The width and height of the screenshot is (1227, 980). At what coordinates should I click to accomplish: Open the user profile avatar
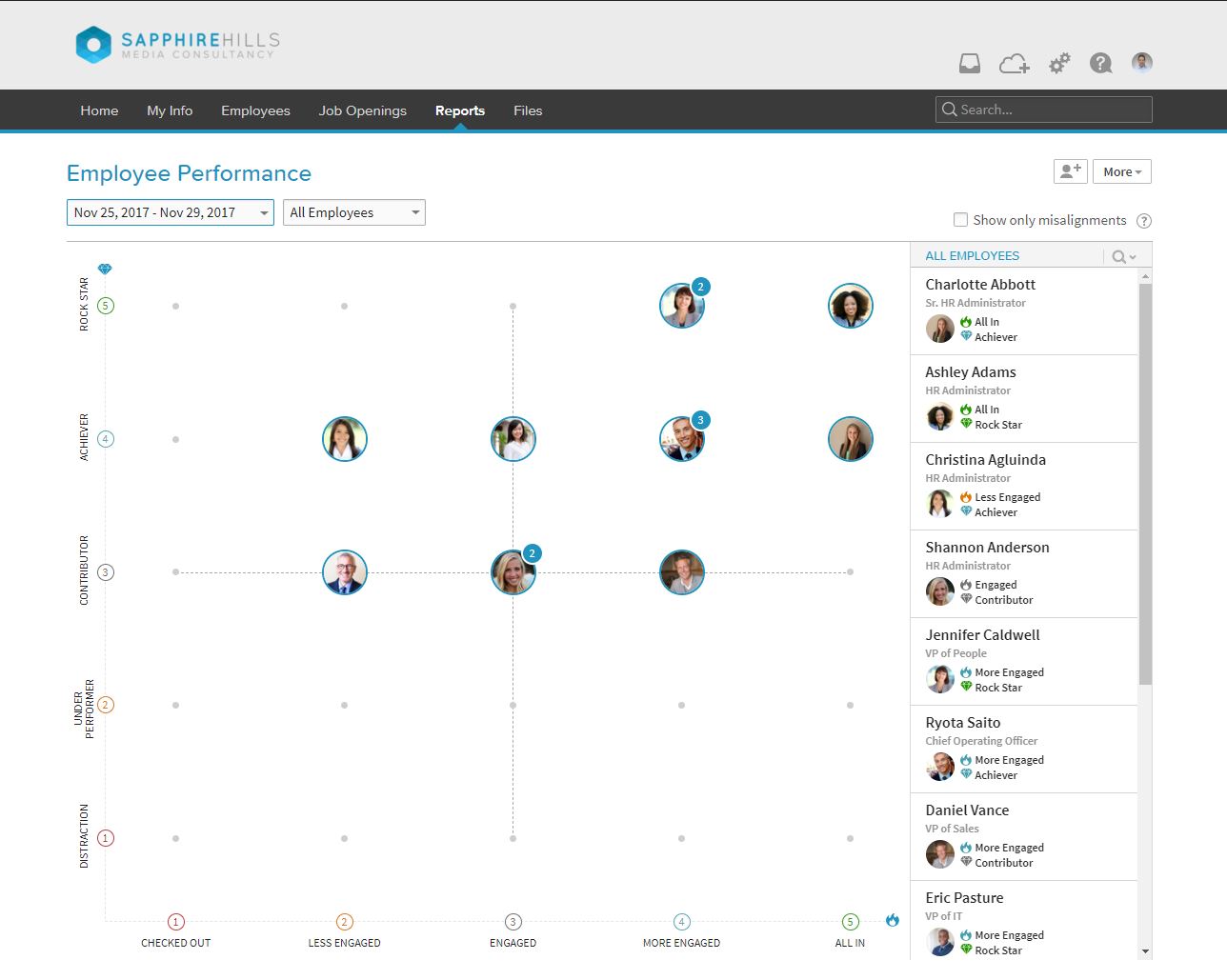tap(1142, 63)
